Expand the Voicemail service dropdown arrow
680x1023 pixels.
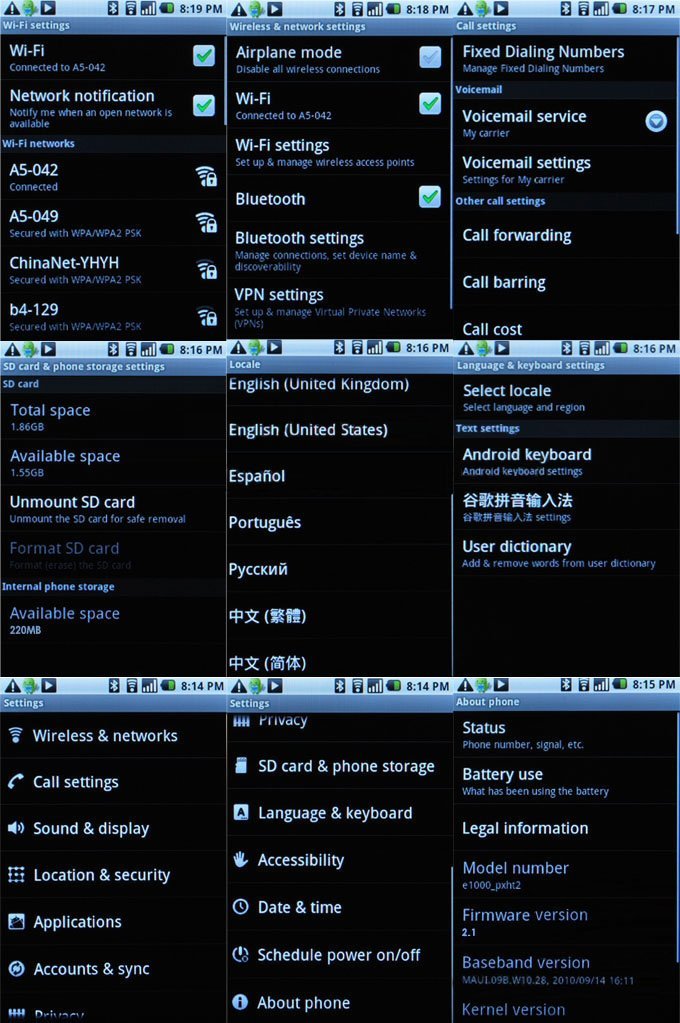656,121
